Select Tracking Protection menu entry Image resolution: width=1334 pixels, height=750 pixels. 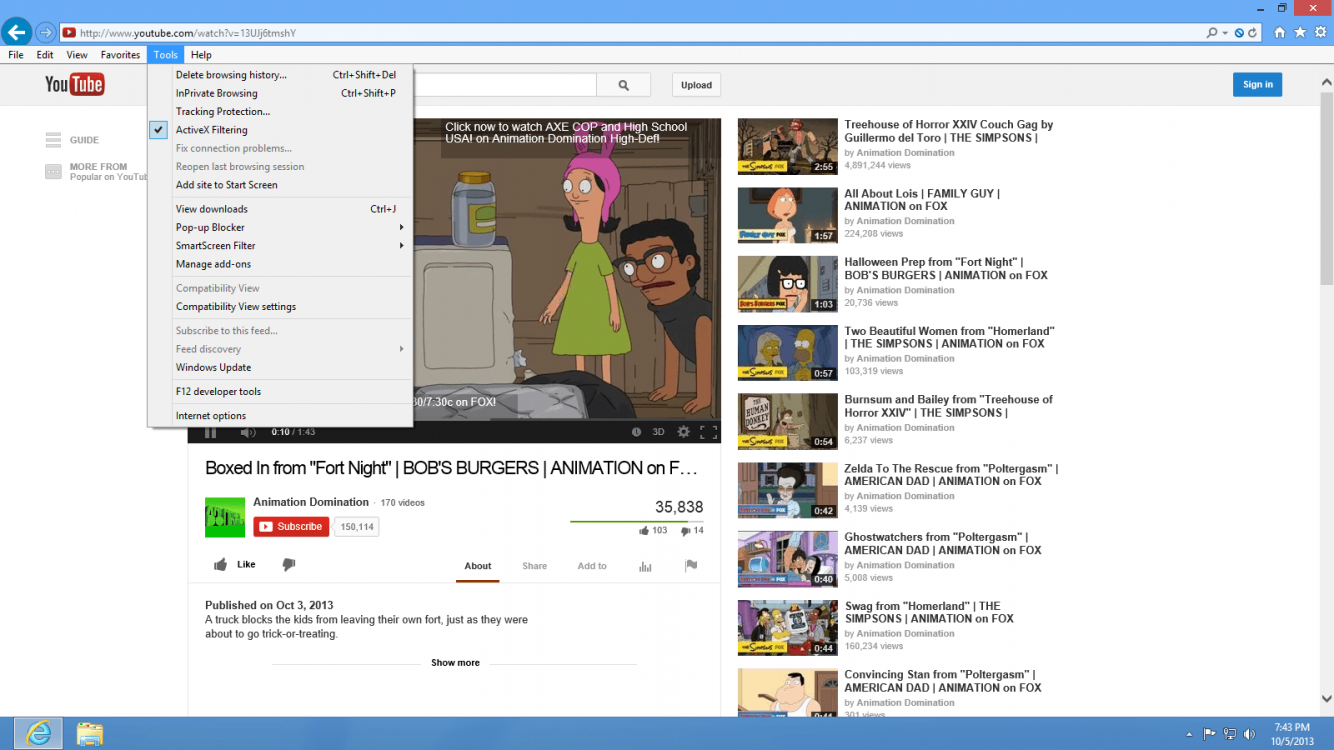(x=280, y=112)
